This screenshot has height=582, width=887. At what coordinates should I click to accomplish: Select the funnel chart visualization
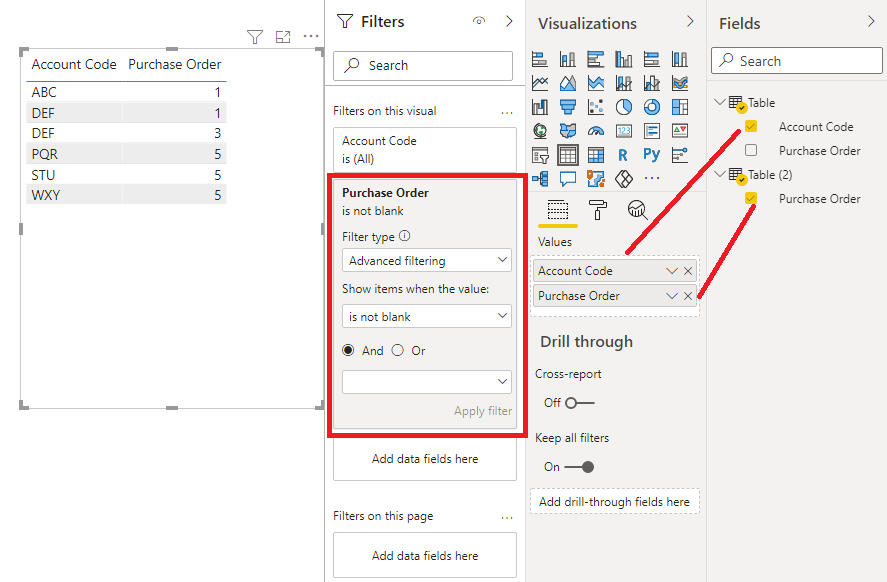coord(567,107)
